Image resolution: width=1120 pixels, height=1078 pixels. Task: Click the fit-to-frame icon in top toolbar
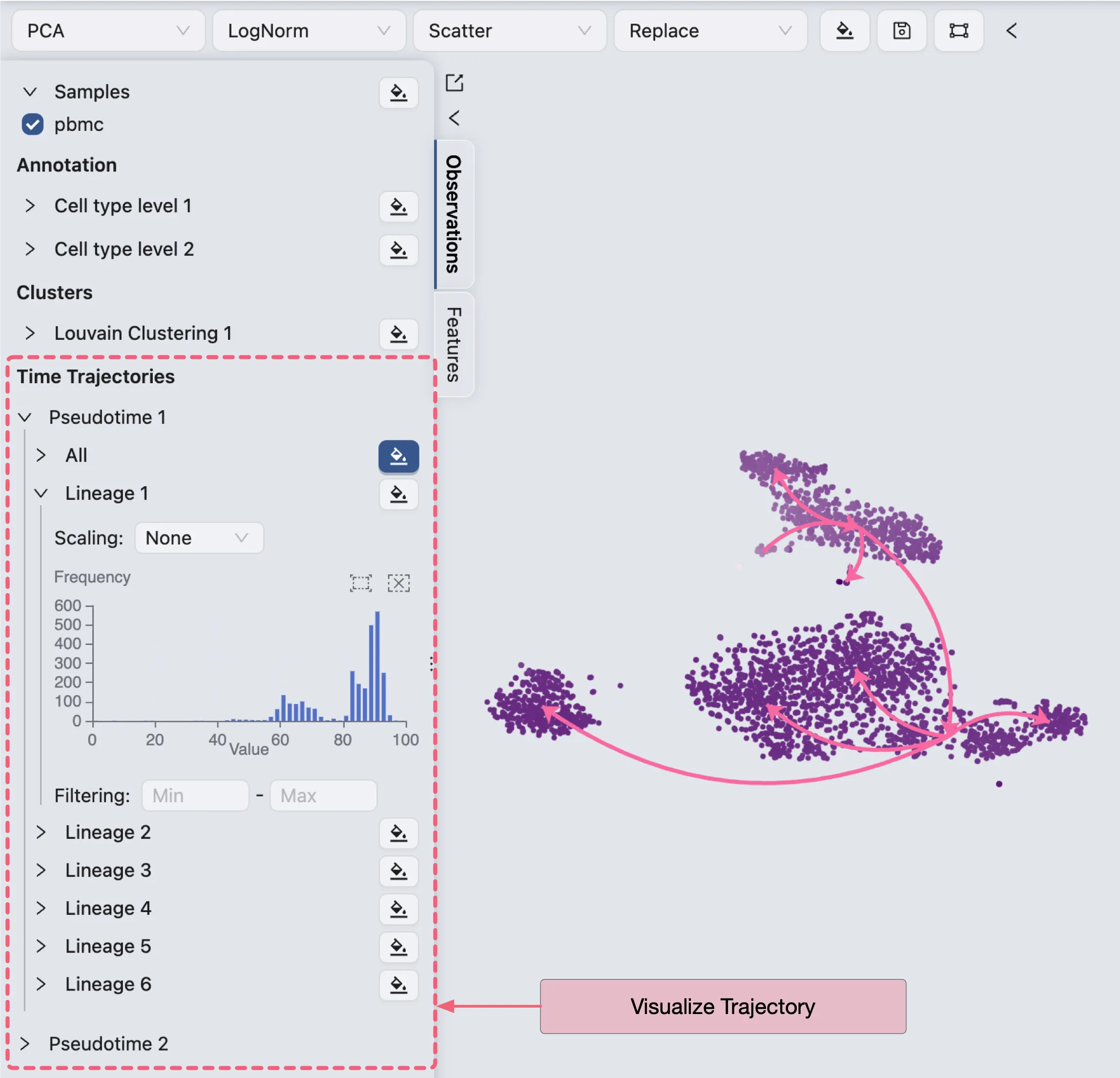pos(958,31)
